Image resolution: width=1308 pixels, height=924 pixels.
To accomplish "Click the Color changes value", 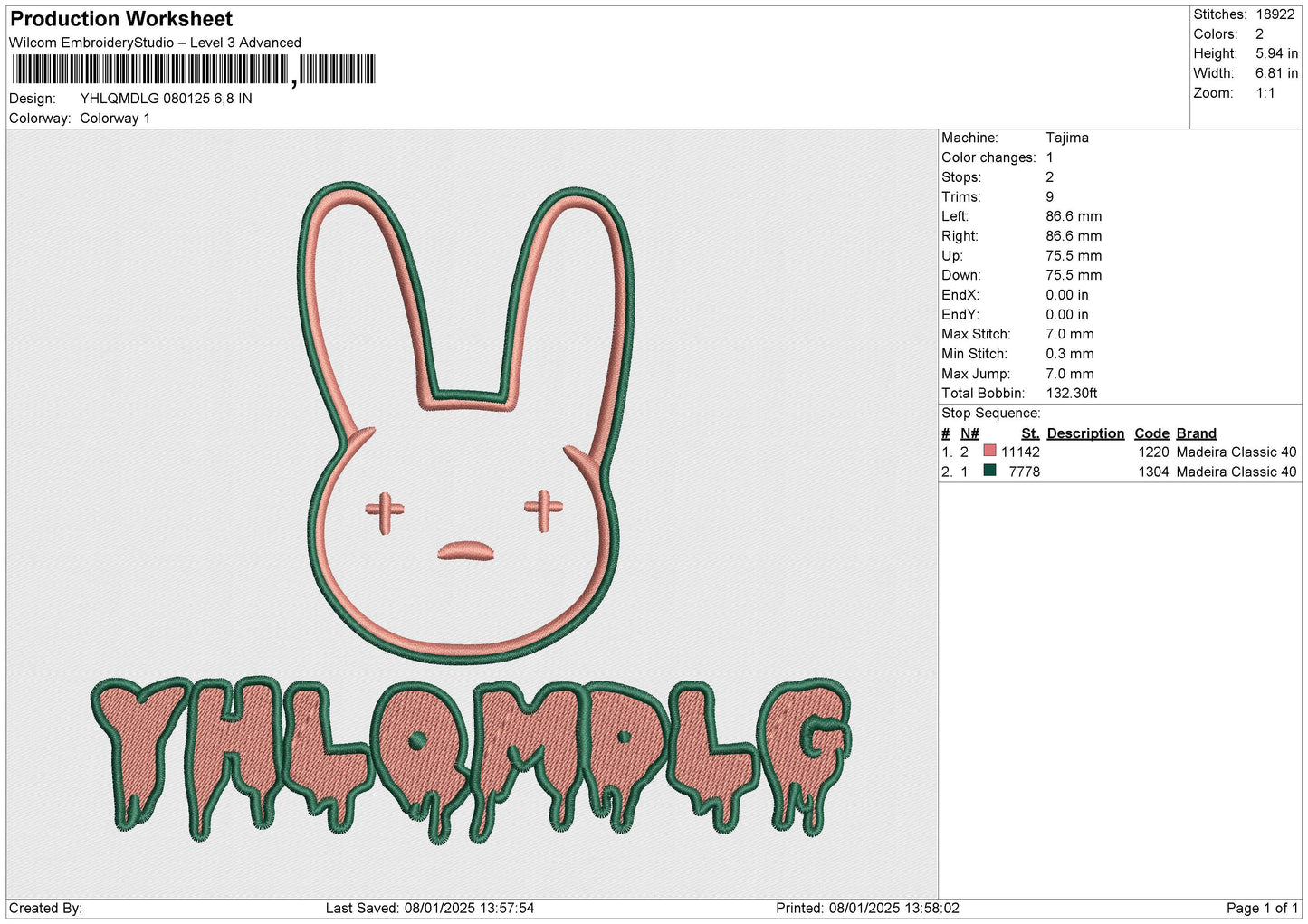I will 1050,157.
